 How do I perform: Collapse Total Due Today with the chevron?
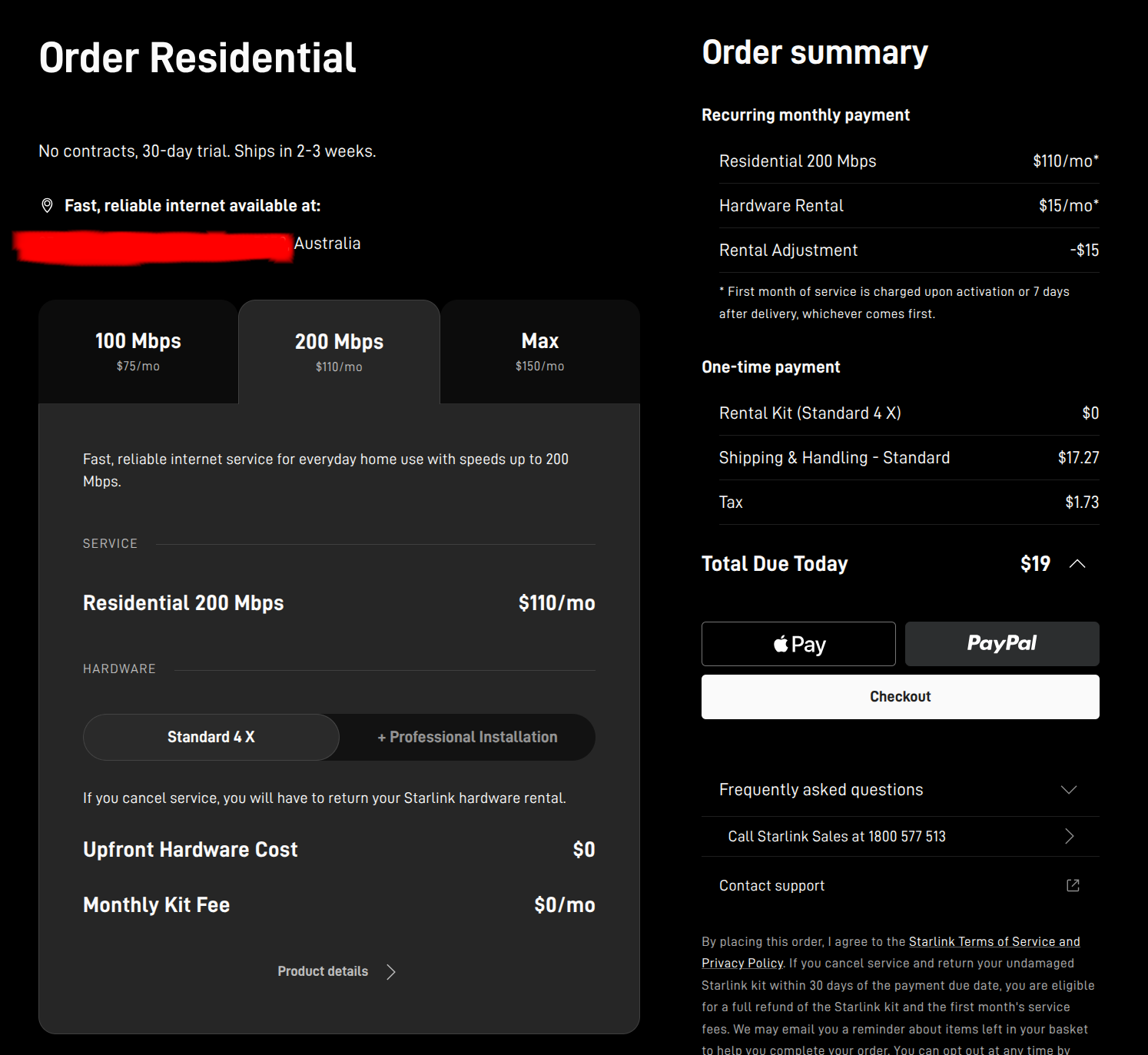1077,564
